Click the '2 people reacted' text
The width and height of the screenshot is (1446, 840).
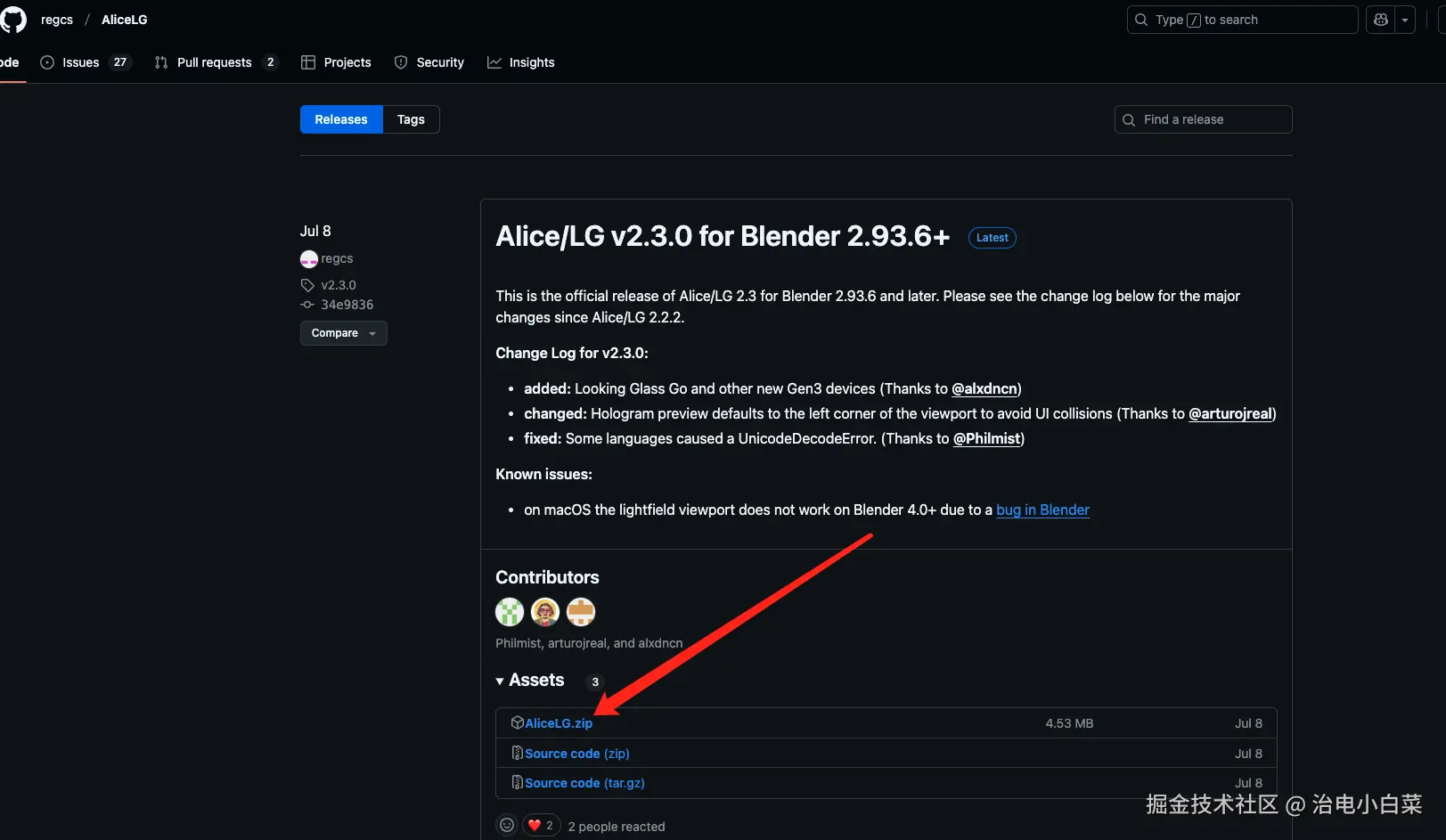tap(617, 827)
